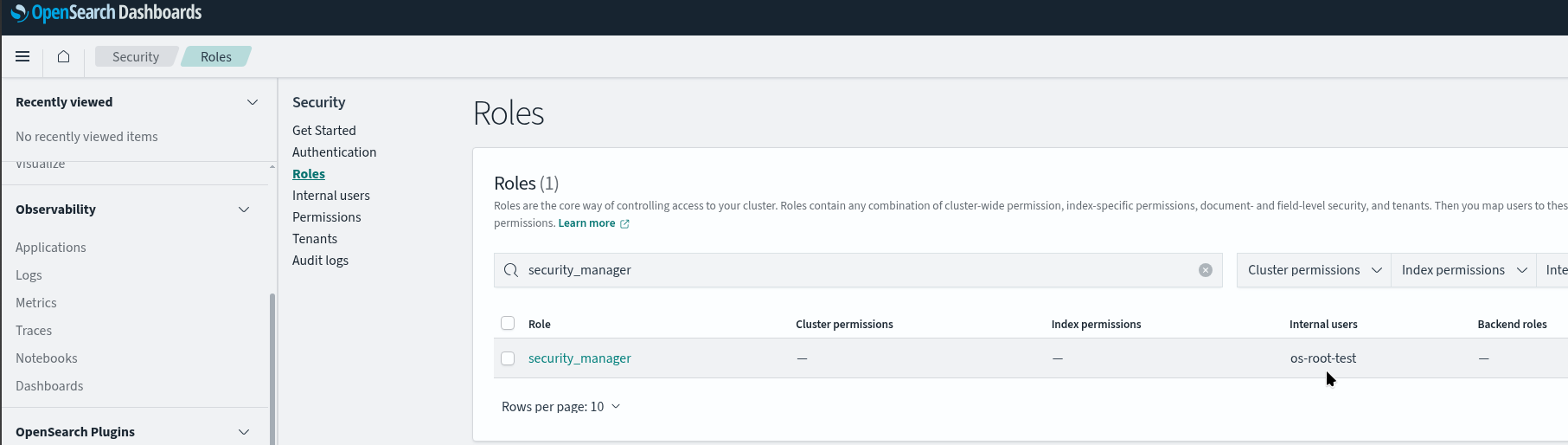The height and width of the screenshot is (445, 1568).
Task: Open the Index permissions filter dropdown
Action: click(1463, 270)
